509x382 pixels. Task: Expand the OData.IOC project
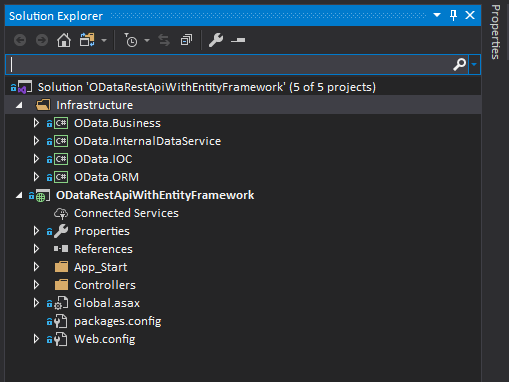coord(36,159)
